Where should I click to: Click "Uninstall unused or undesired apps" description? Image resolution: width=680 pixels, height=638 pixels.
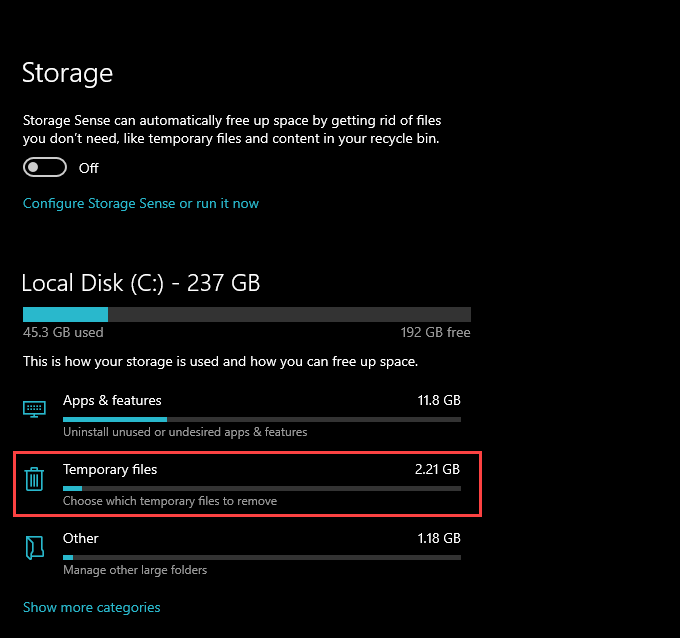tap(185, 432)
